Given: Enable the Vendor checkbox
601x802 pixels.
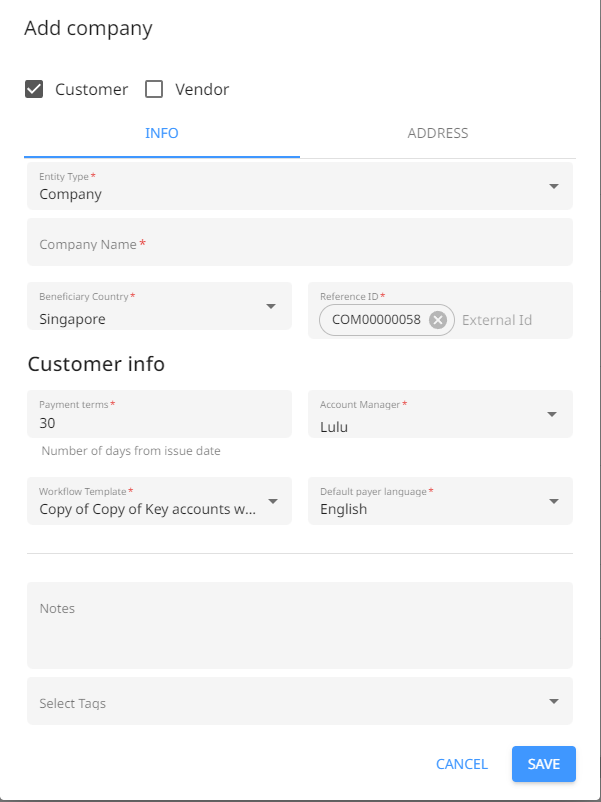Looking at the screenshot, I should 154,90.
